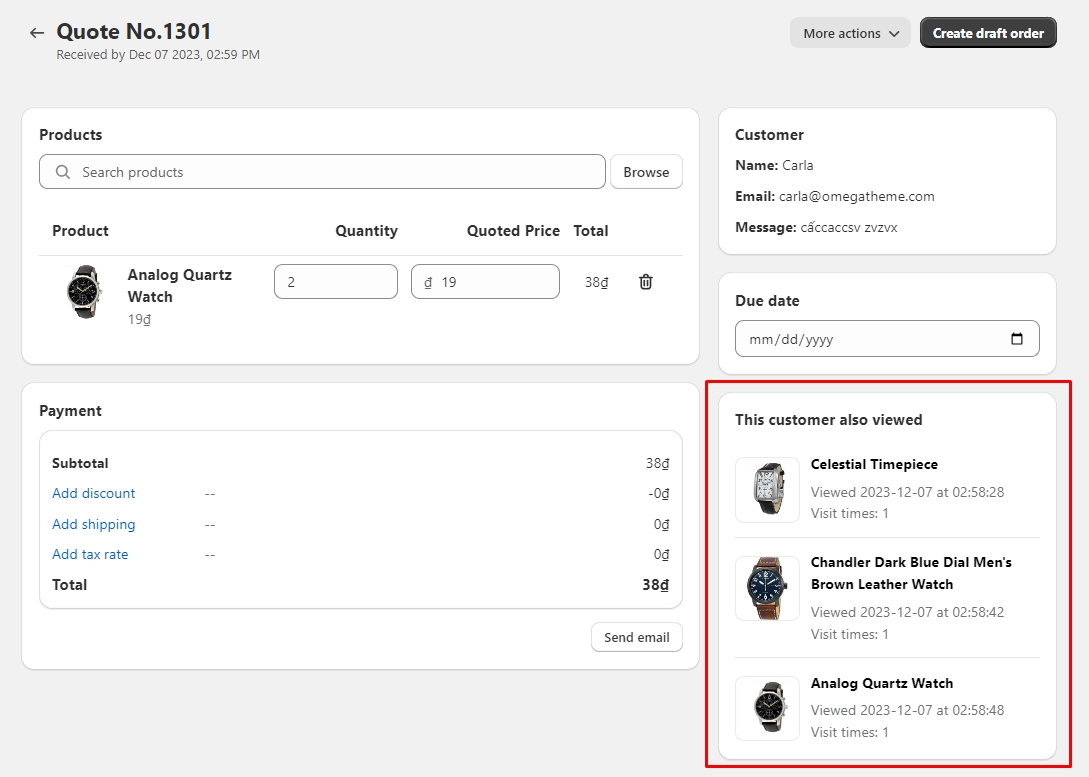Image resolution: width=1089 pixels, height=777 pixels.
Task: Open the Chandler Dark Blue Dial watch image
Action: pos(767,588)
